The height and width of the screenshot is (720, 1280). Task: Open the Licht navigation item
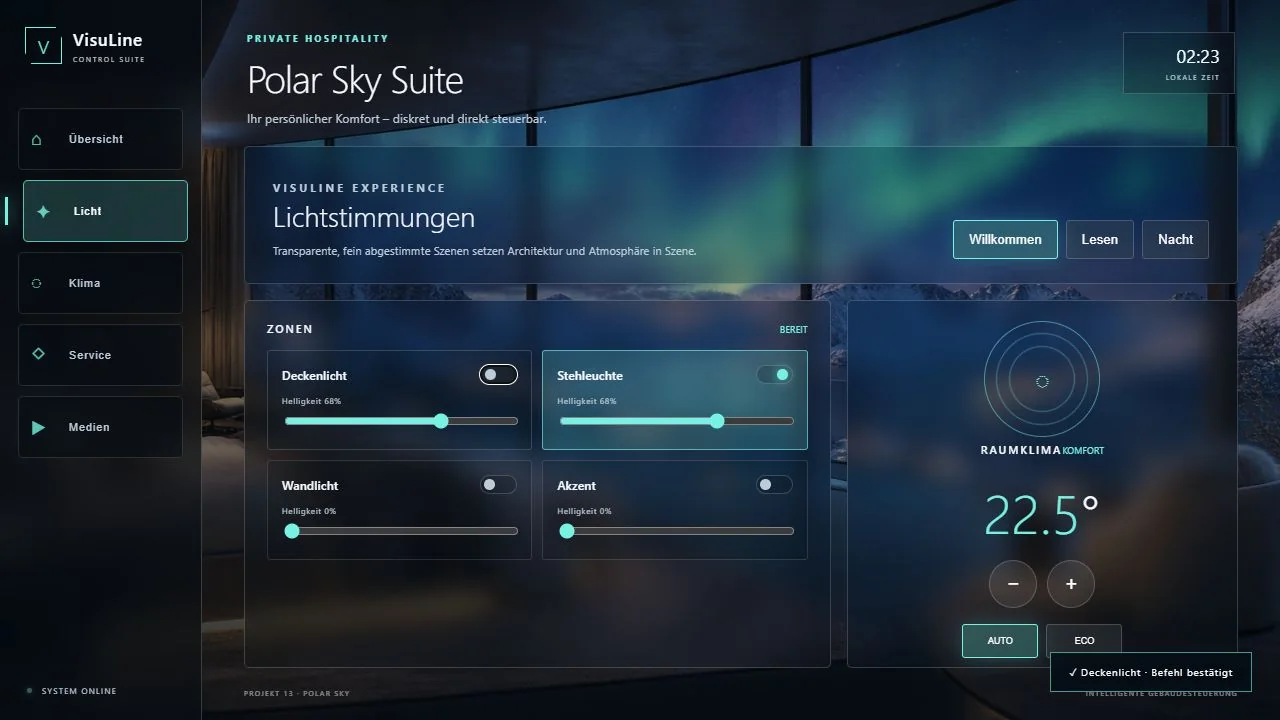105,211
